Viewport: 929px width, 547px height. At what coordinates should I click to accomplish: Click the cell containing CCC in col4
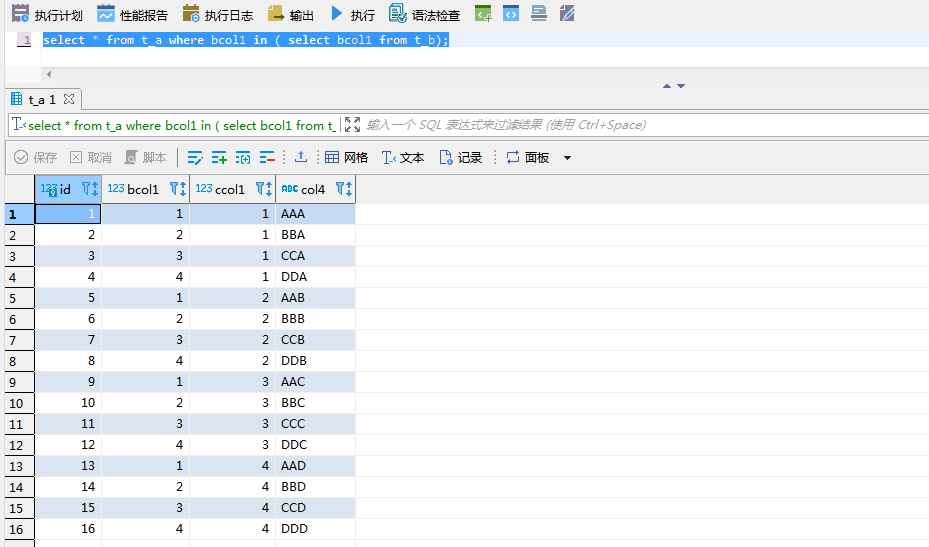click(x=315, y=424)
